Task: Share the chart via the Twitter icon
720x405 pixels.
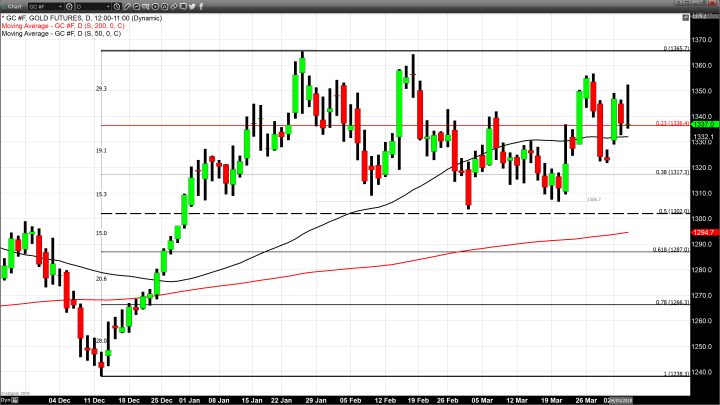Action: tap(192, 6)
